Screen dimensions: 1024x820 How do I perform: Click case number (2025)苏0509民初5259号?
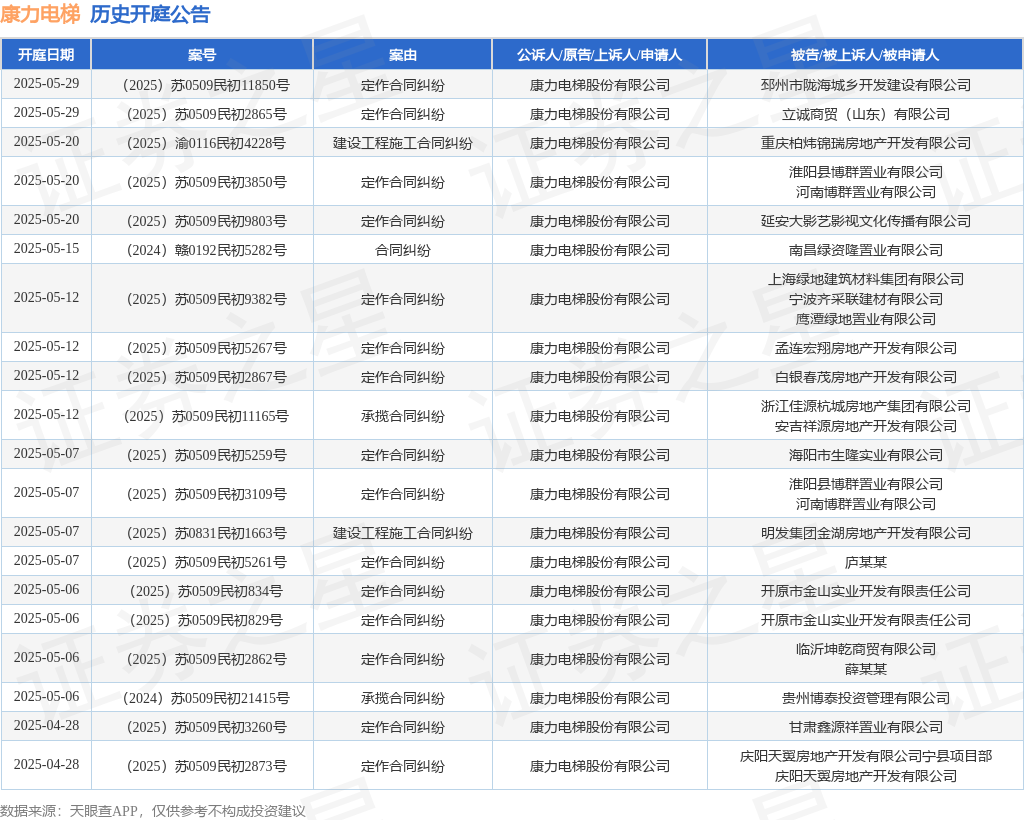click(x=206, y=455)
